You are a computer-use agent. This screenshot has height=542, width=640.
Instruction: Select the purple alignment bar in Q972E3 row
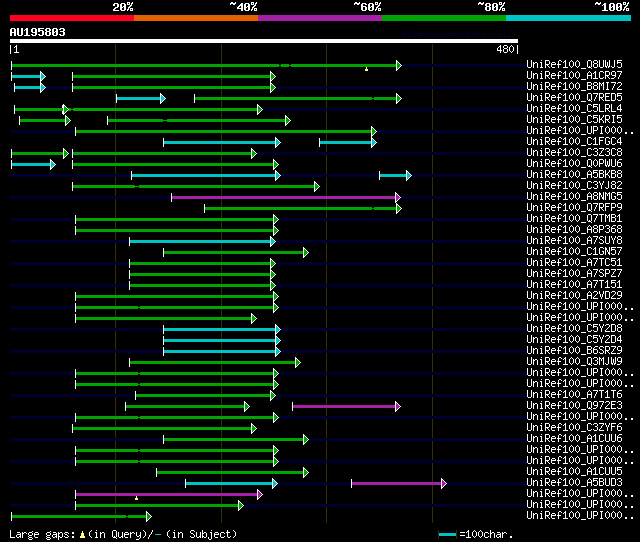[x=347, y=406]
